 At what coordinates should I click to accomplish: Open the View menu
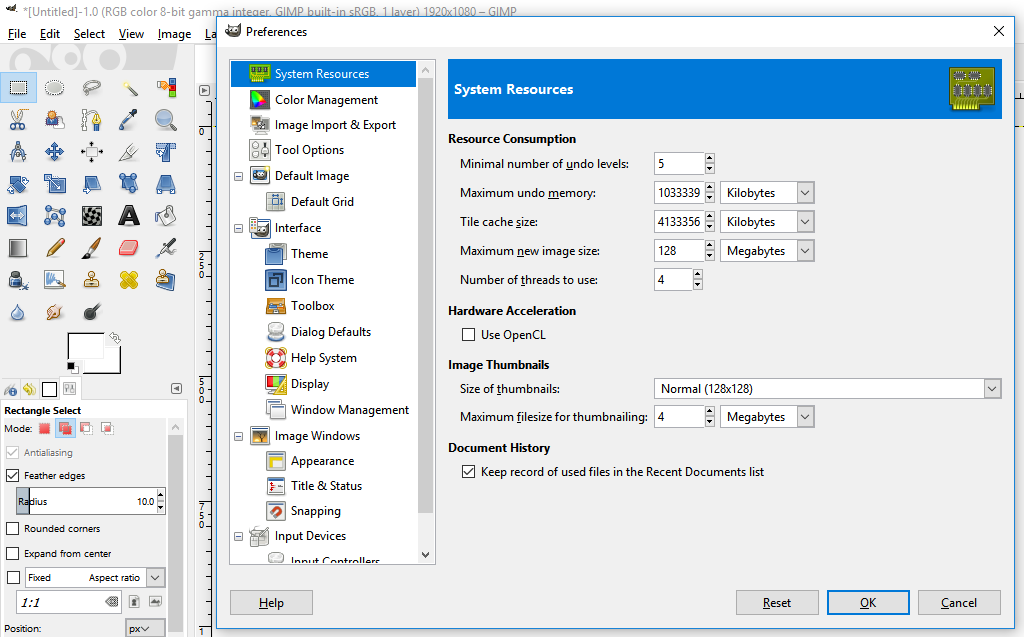(131, 34)
